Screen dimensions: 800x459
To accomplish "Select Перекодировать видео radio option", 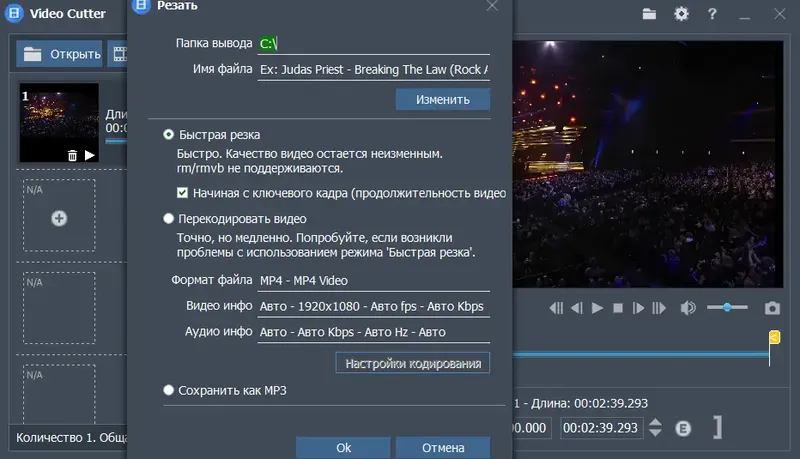I will (x=168, y=219).
